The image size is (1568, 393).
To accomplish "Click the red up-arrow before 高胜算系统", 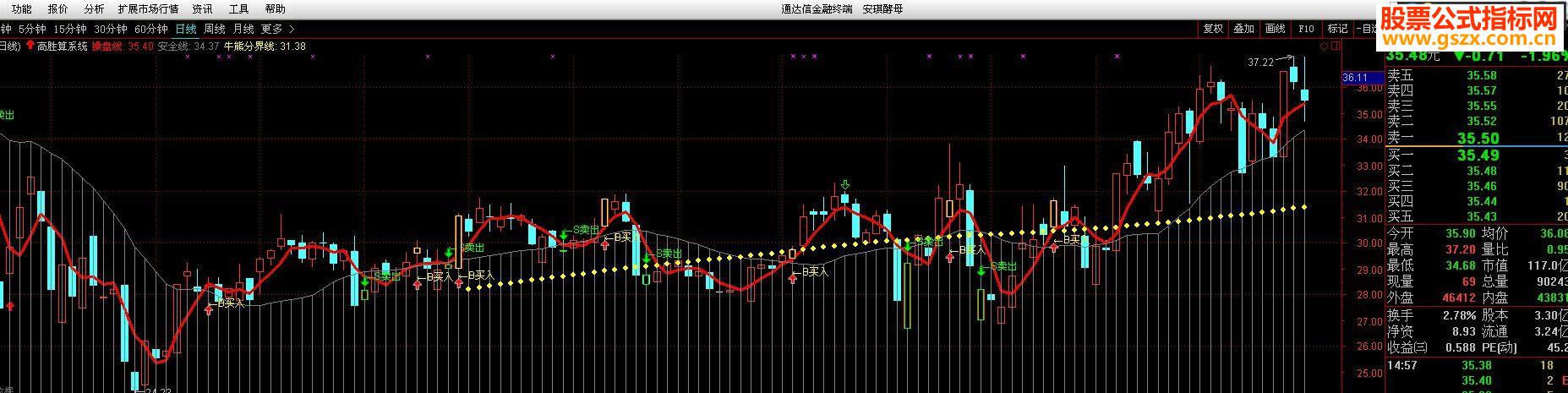I will click(x=30, y=46).
